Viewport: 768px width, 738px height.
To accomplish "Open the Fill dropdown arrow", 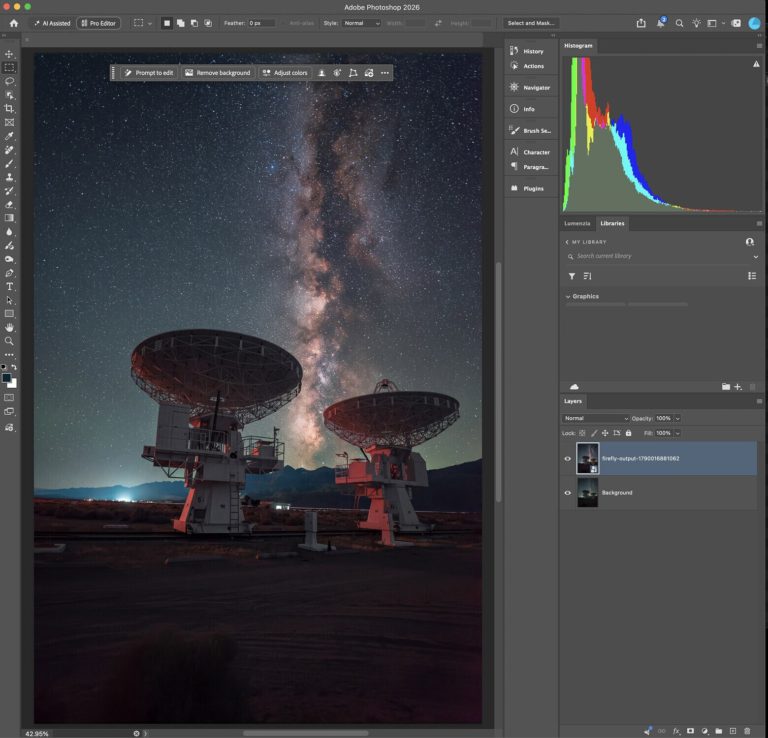I will [678, 433].
